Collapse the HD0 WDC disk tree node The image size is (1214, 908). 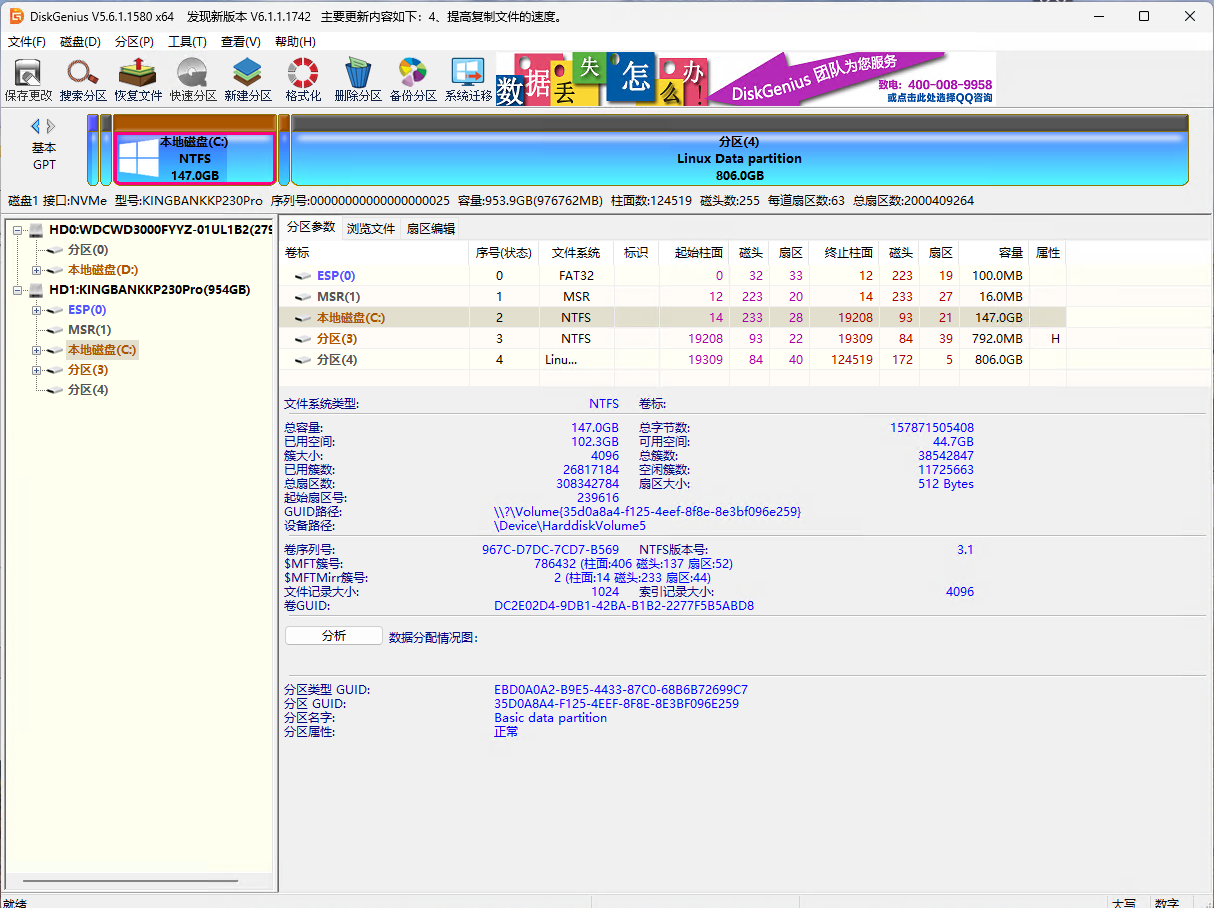(18, 230)
